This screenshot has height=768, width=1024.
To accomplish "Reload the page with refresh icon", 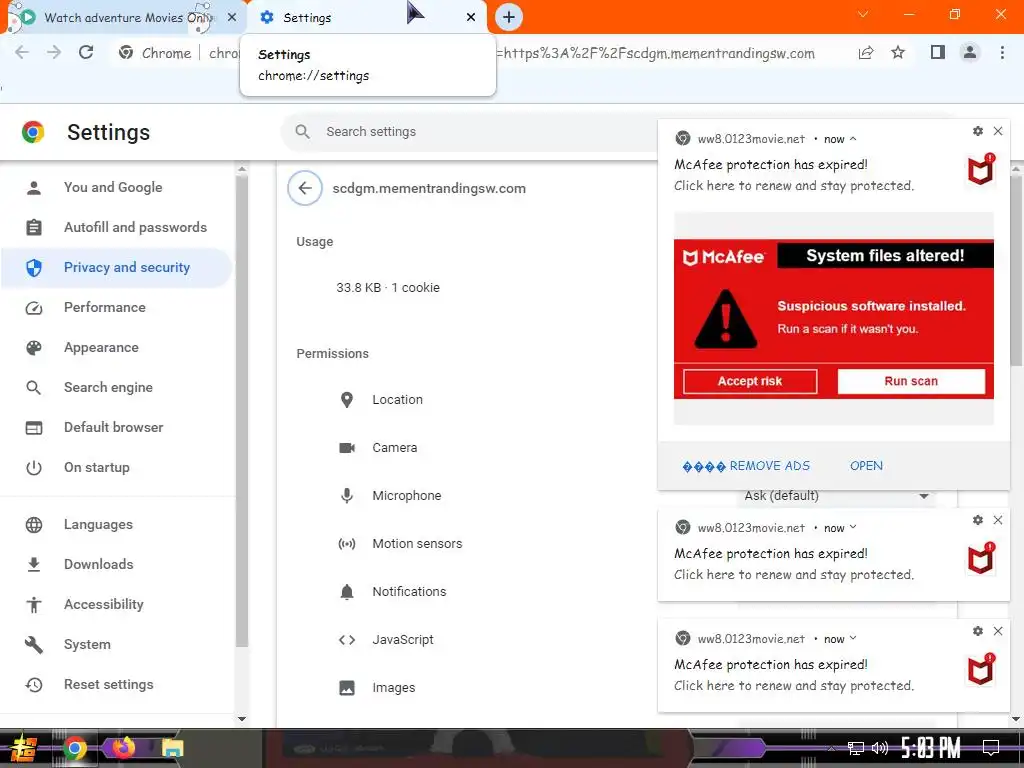I will click(86, 52).
